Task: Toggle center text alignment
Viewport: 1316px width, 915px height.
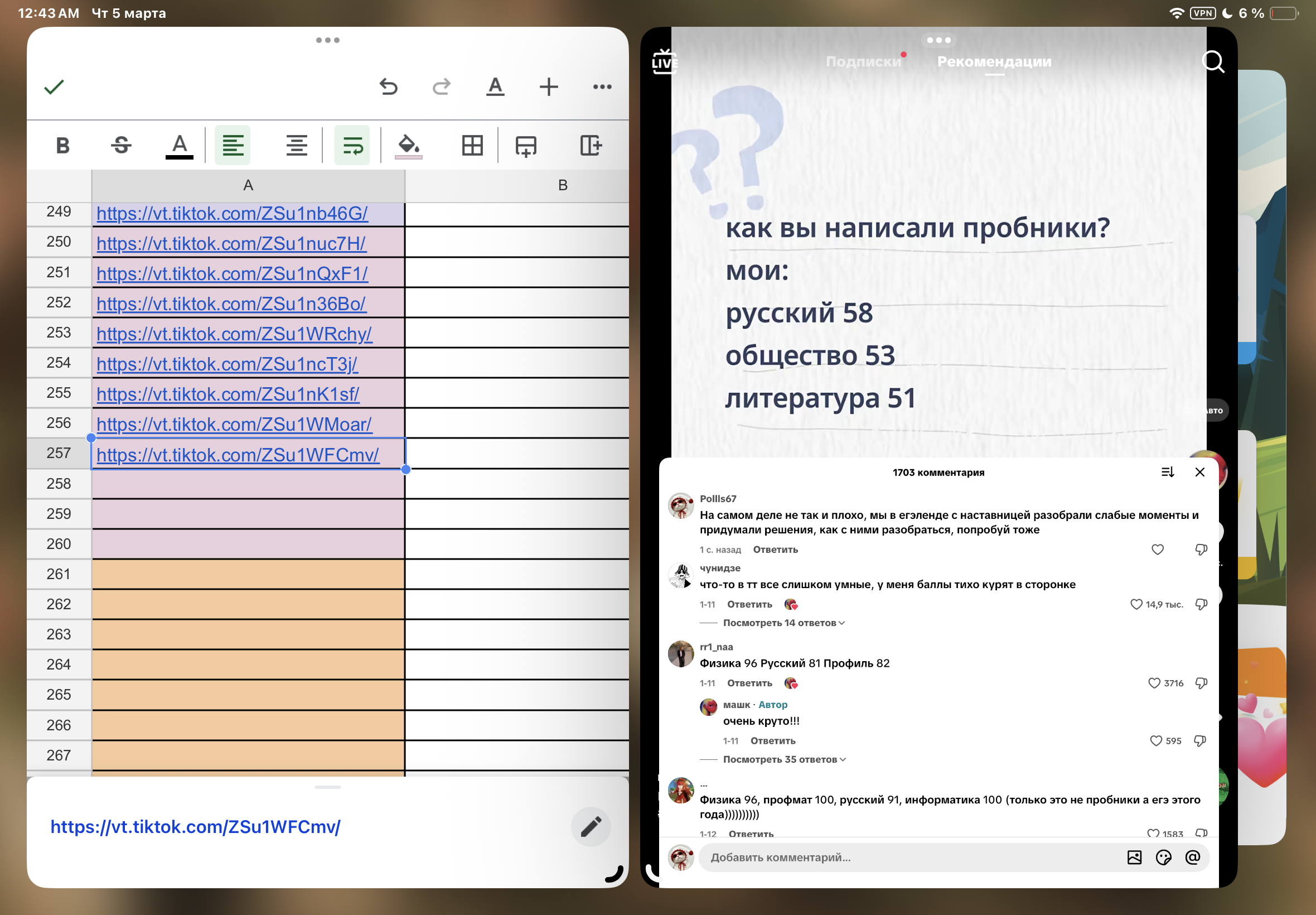Action: (297, 146)
